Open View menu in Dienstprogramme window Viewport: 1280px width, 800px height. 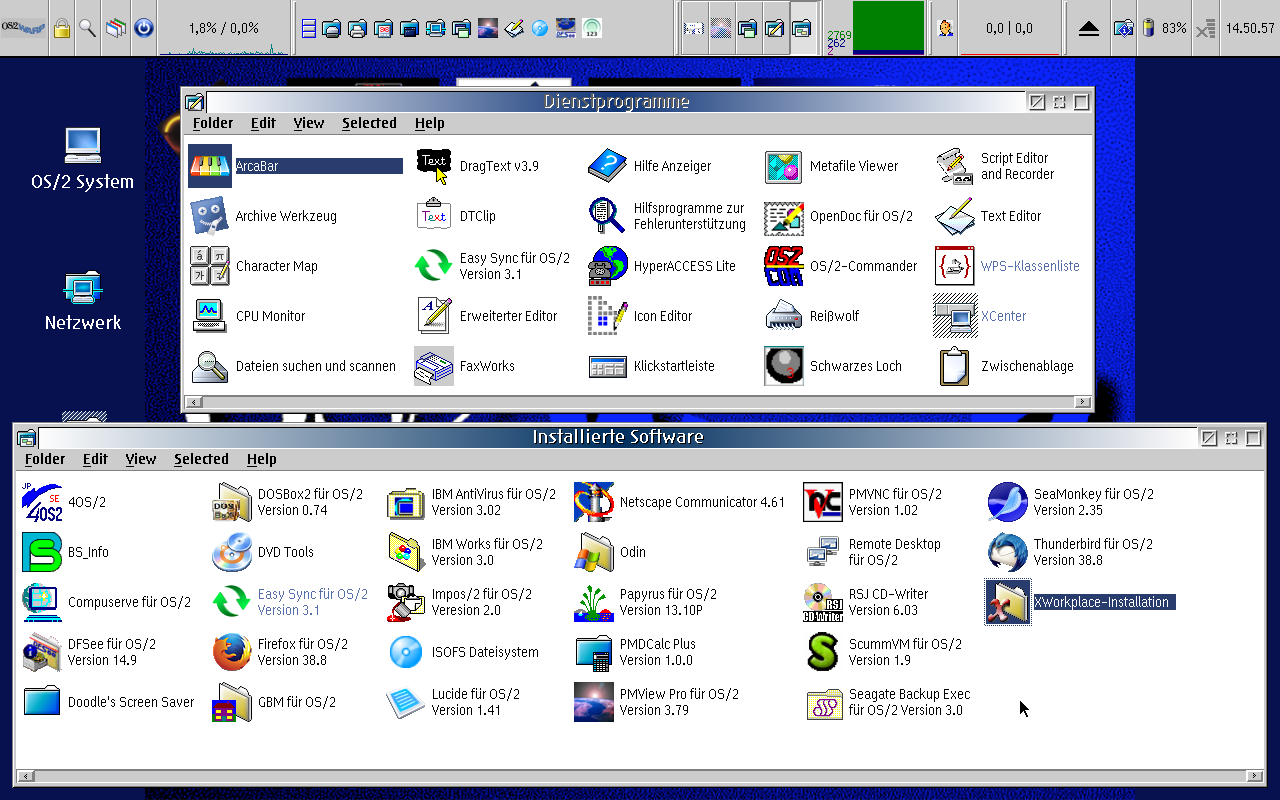coord(309,123)
